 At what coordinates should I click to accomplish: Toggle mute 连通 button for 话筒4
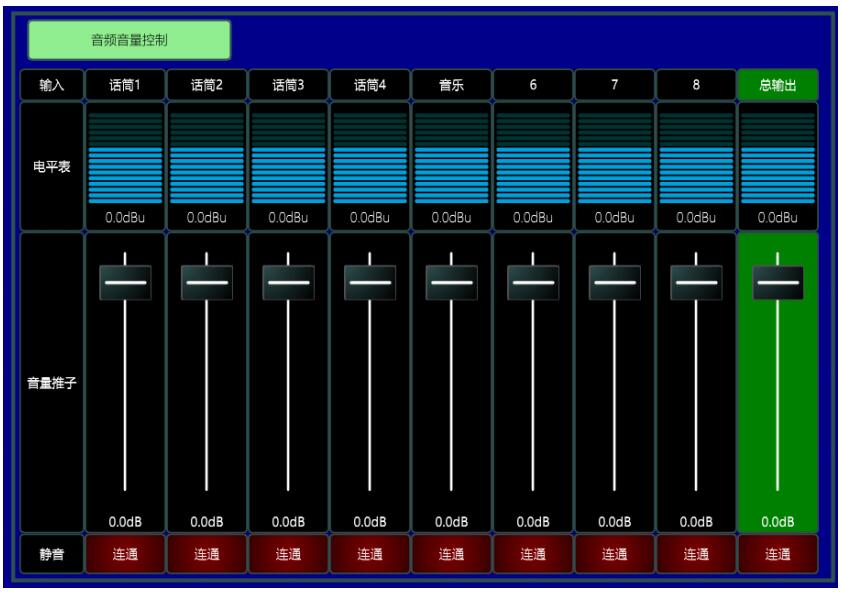370,554
